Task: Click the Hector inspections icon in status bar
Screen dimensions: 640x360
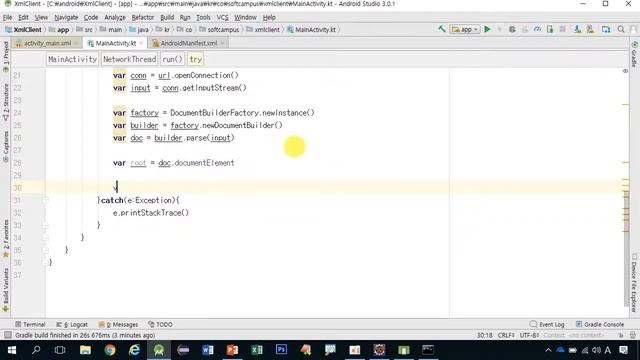Action: (633, 335)
